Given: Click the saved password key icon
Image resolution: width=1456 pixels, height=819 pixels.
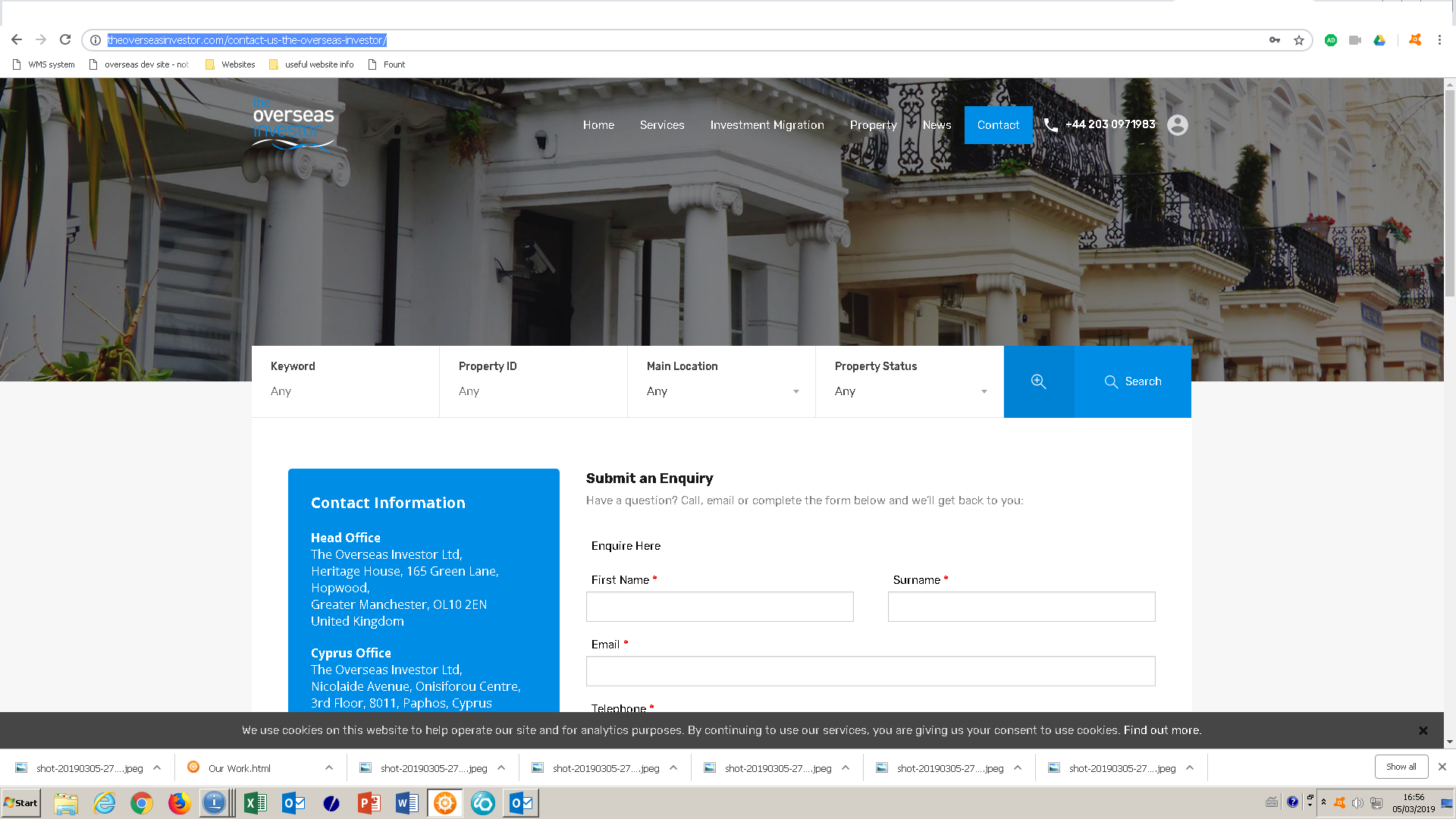Looking at the screenshot, I should click(1275, 40).
